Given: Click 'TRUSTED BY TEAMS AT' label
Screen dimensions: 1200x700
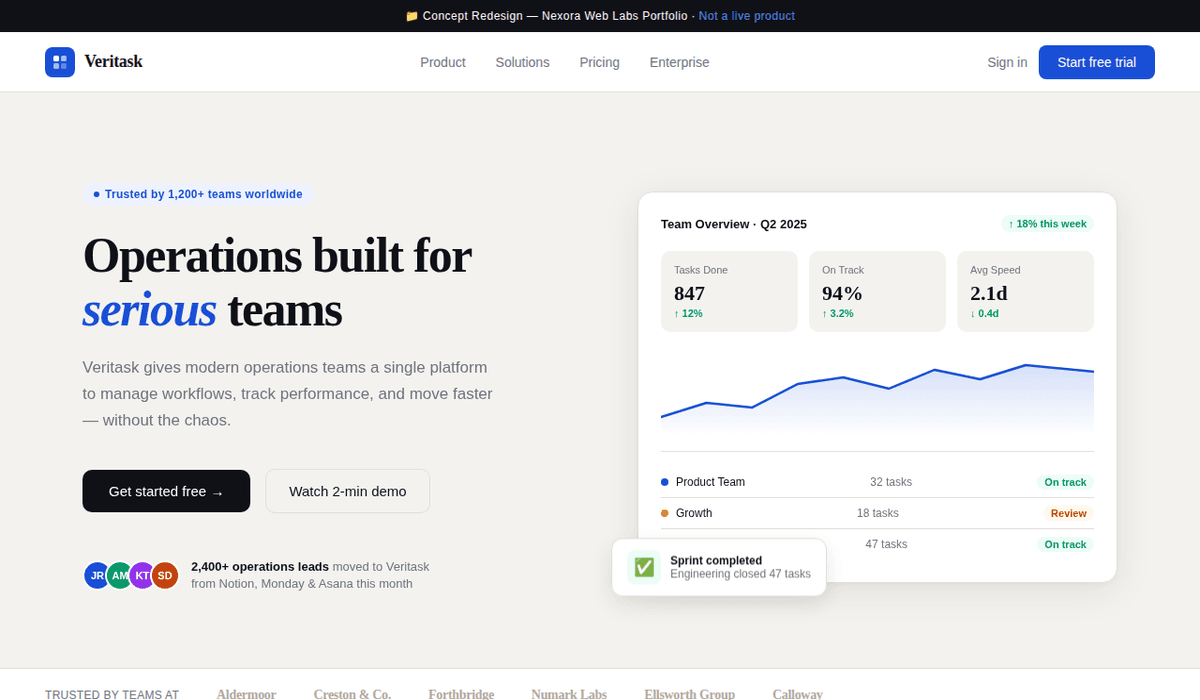Looking at the screenshot, I should pos(112,694).
